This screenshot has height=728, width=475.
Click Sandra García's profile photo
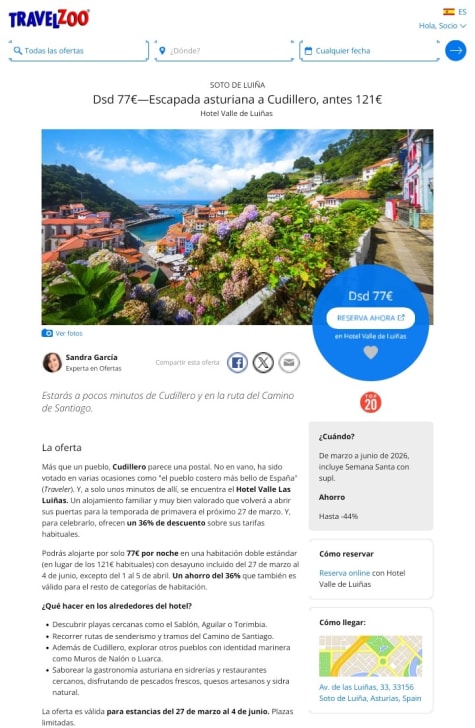52,363
